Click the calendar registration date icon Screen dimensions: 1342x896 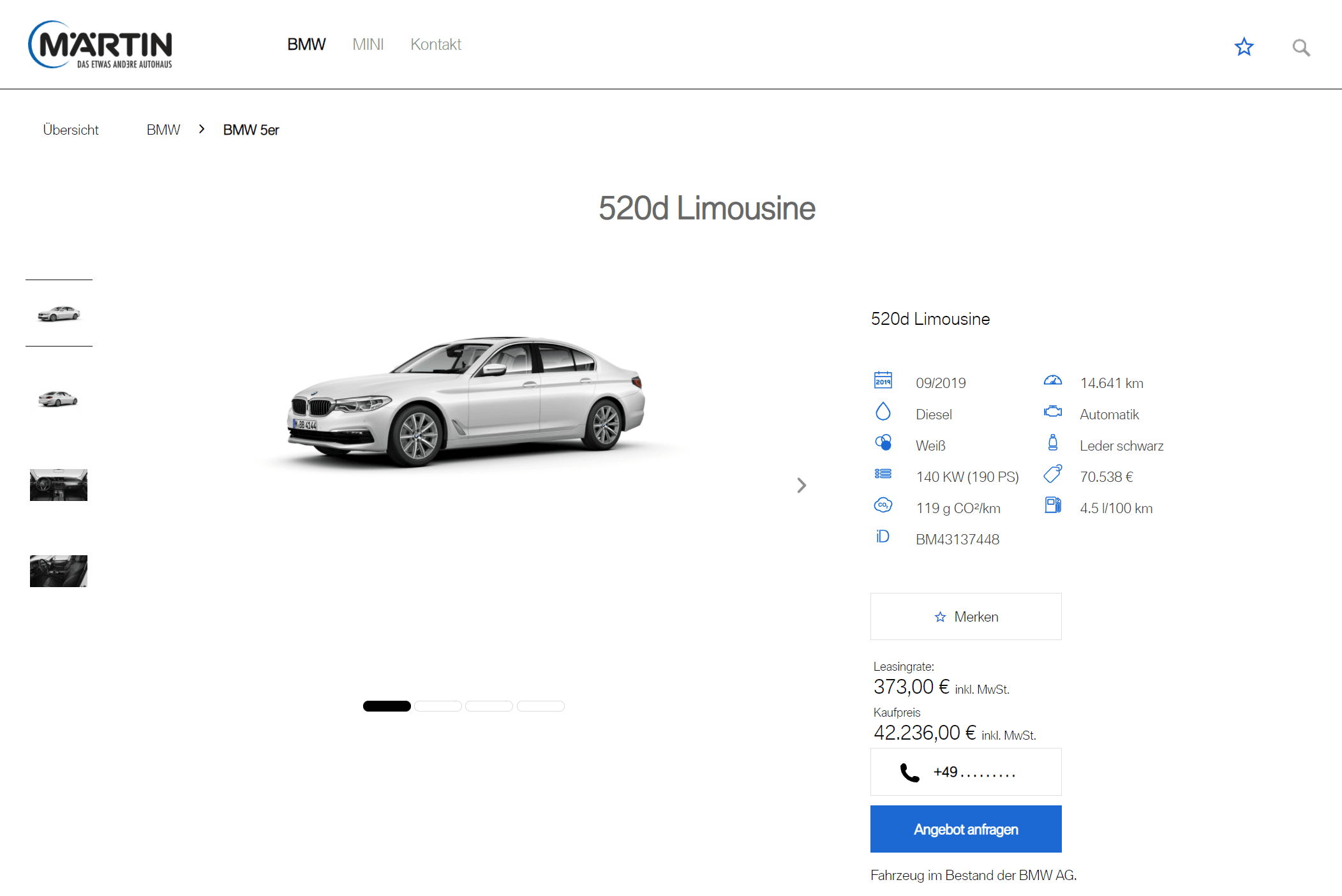point(883,380)
